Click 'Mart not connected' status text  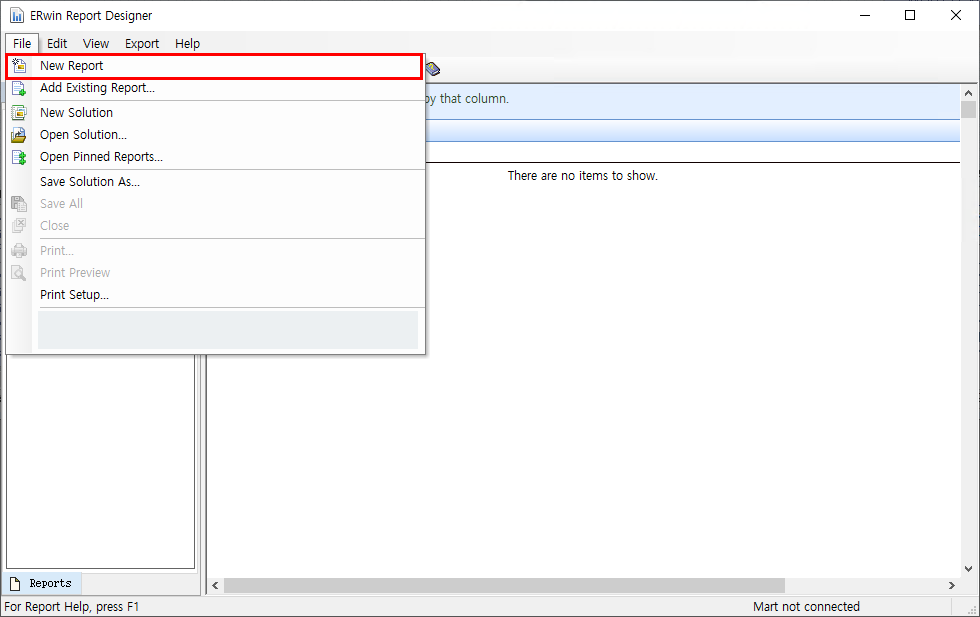tap(806, 606)
